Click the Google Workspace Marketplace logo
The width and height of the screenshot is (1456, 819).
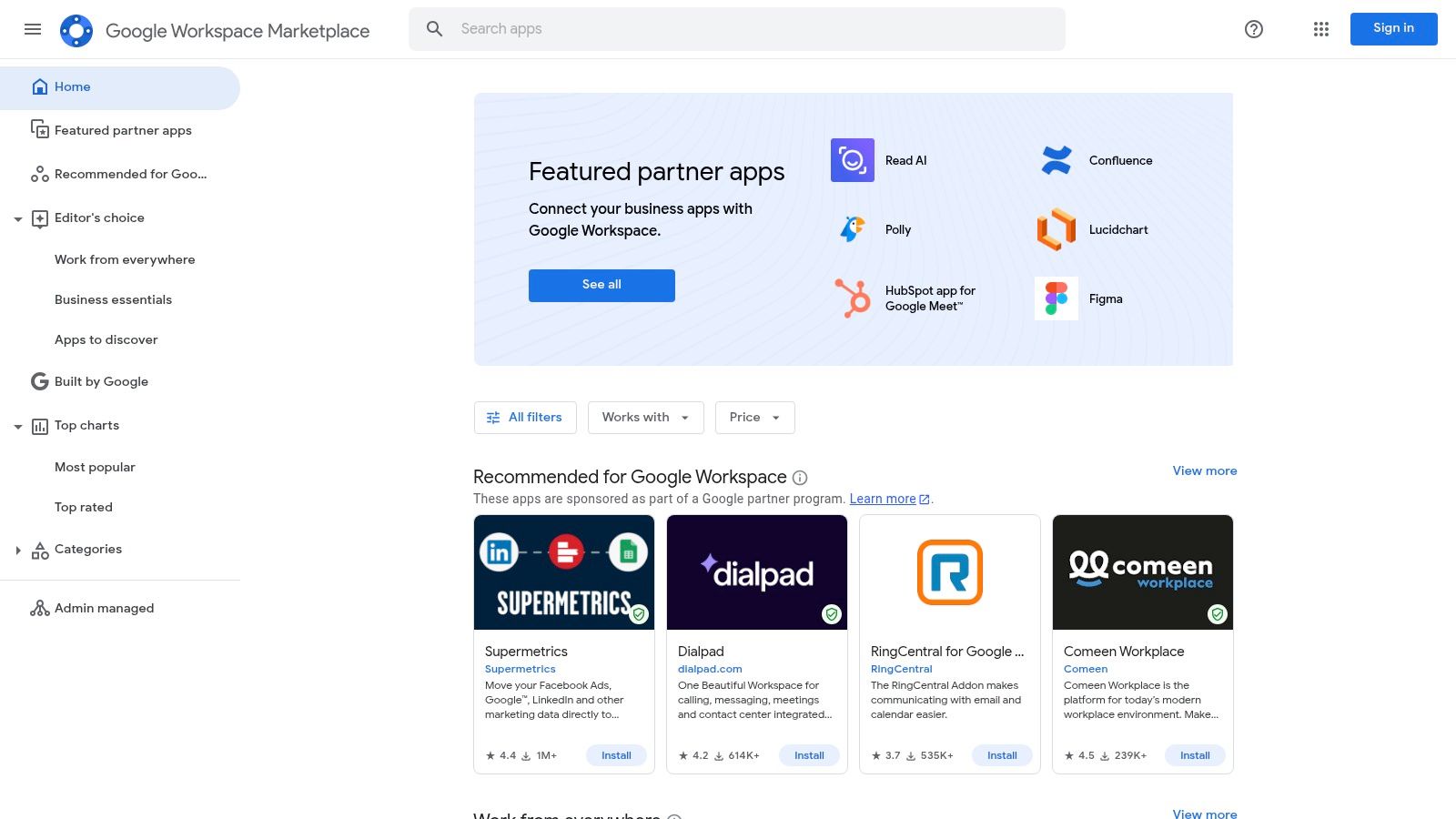pos(76,31)
